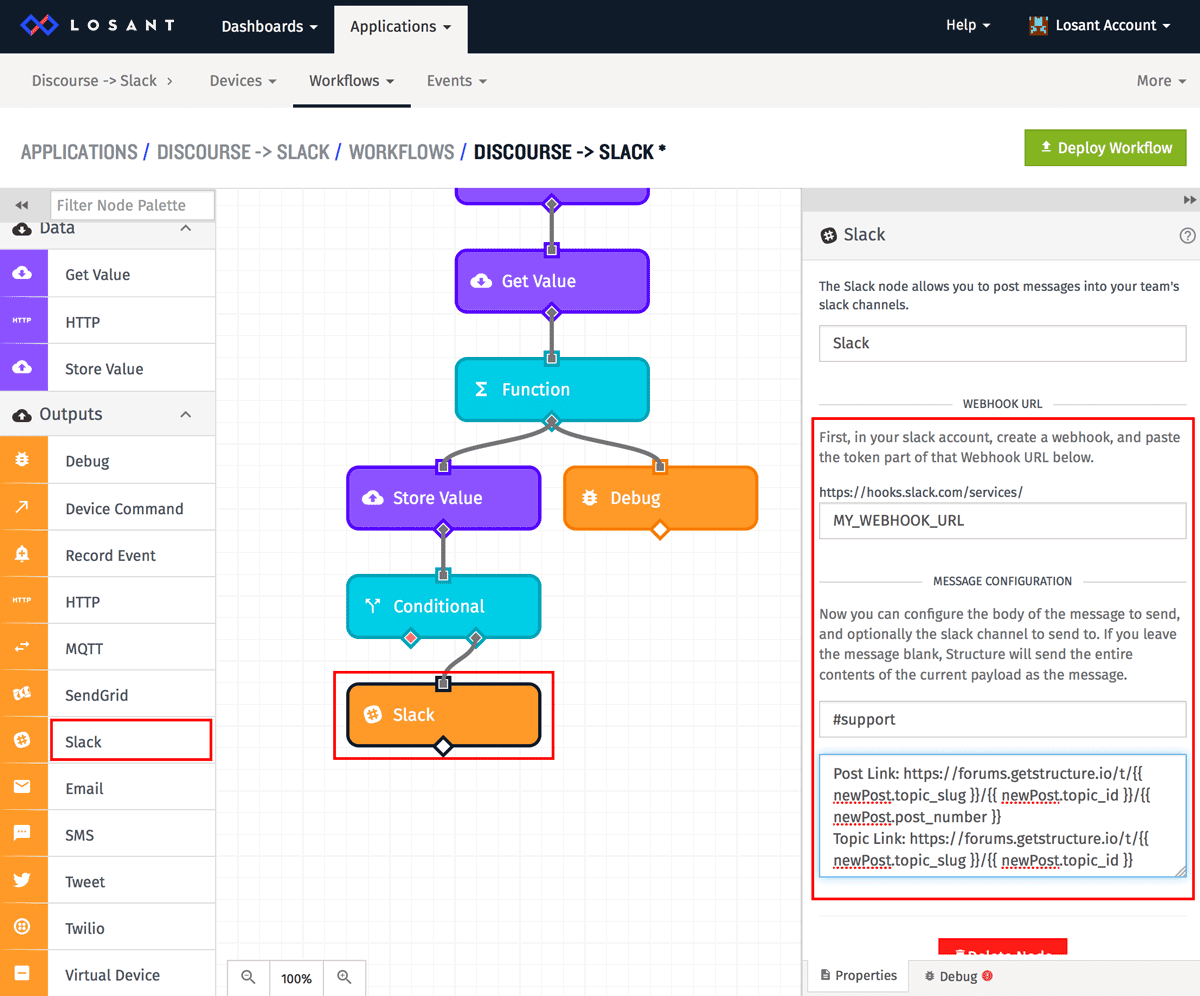Switch to the Properties tab

click(857, 975)
